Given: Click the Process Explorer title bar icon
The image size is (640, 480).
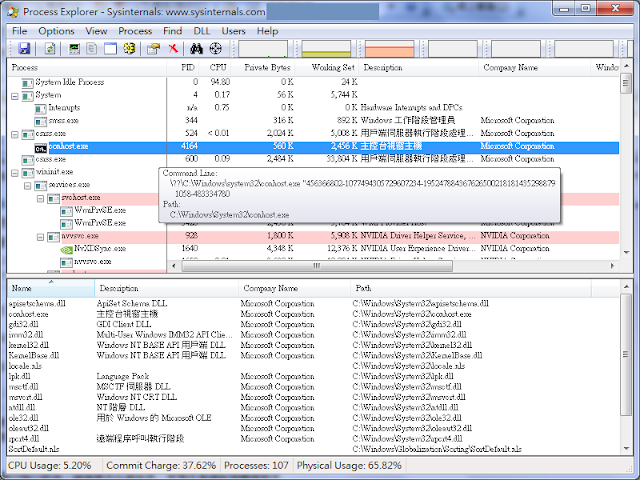Looking at the screenshot, I should tap(13, 11).
